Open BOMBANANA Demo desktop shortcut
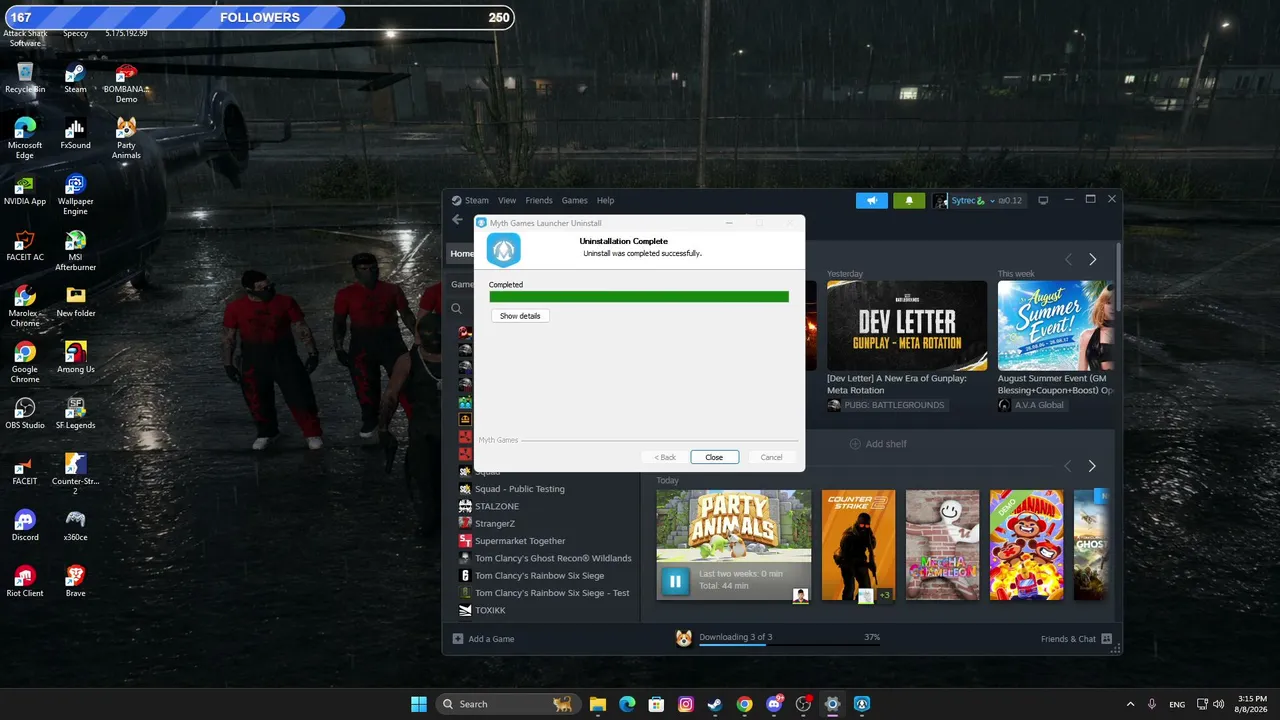This screenshot has height=720, width=1280. click(126, 83)
